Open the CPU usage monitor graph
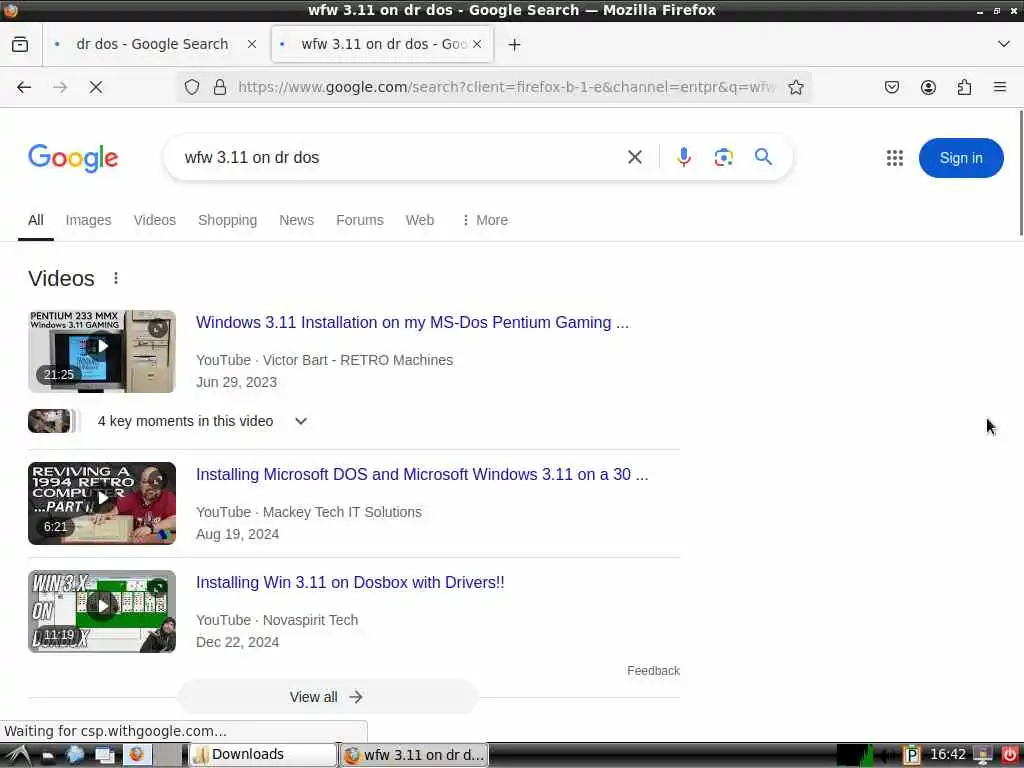This screenshot has height=768, width=1024. click(856, 755)
